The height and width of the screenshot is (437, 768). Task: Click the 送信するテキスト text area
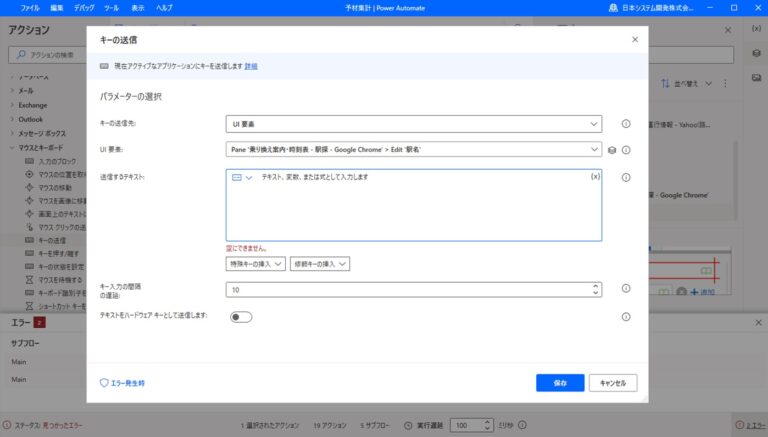coord(413,205)
